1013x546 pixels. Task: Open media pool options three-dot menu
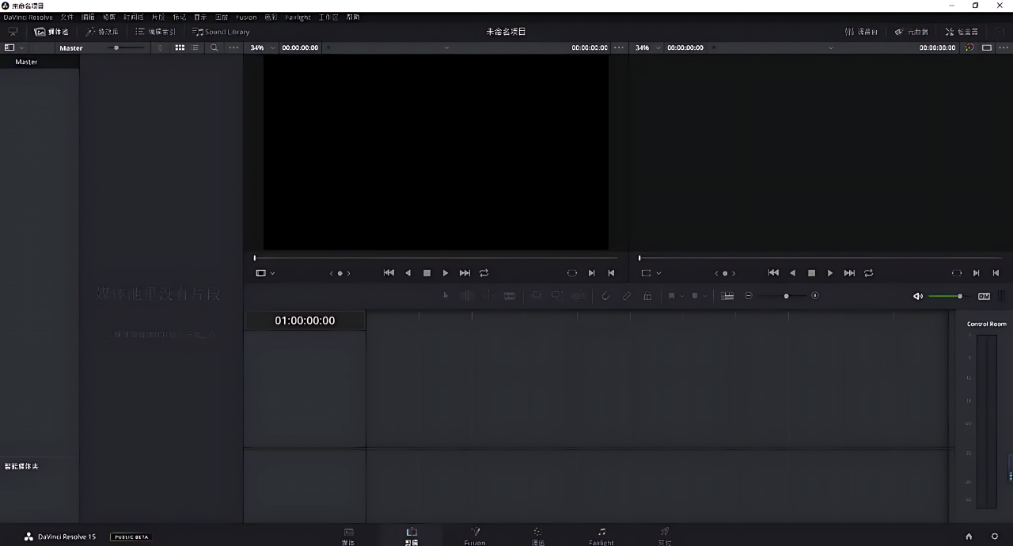pyautogui.click(x=233, y=48)
